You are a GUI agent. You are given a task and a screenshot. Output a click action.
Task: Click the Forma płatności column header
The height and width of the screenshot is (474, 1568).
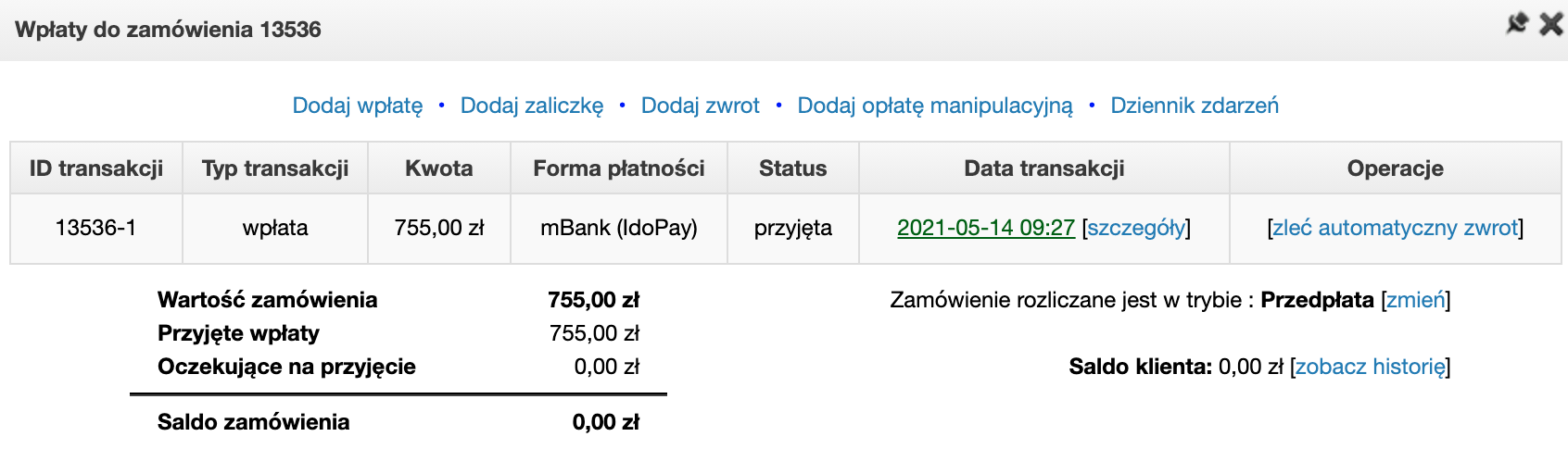click(619, 168)
